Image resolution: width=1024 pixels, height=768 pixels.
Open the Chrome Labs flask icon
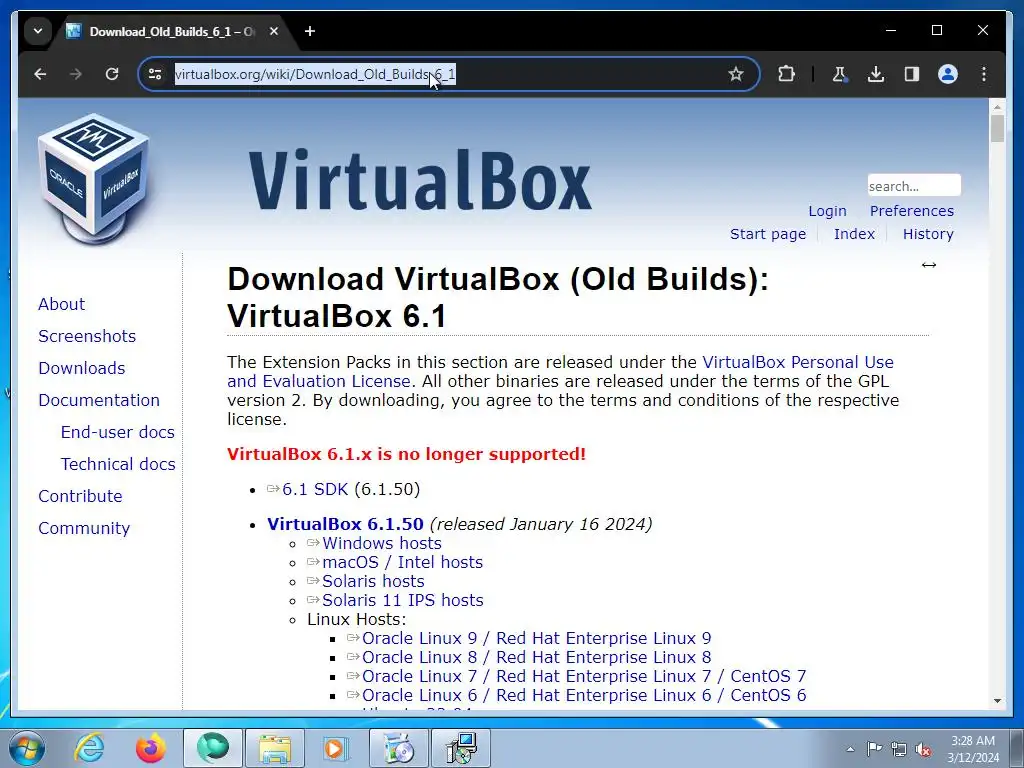pyautogui.click(x=839, y=74)
